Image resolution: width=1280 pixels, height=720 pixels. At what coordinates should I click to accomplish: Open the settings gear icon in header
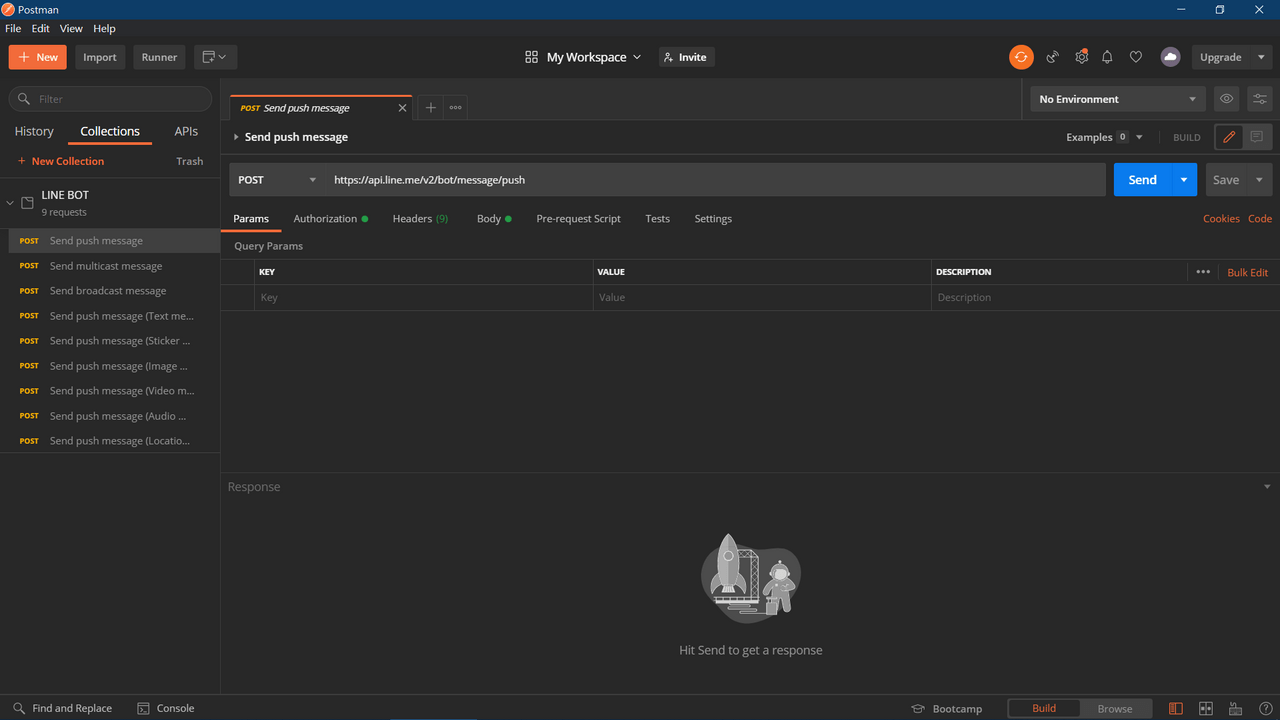coord(1081,57)
